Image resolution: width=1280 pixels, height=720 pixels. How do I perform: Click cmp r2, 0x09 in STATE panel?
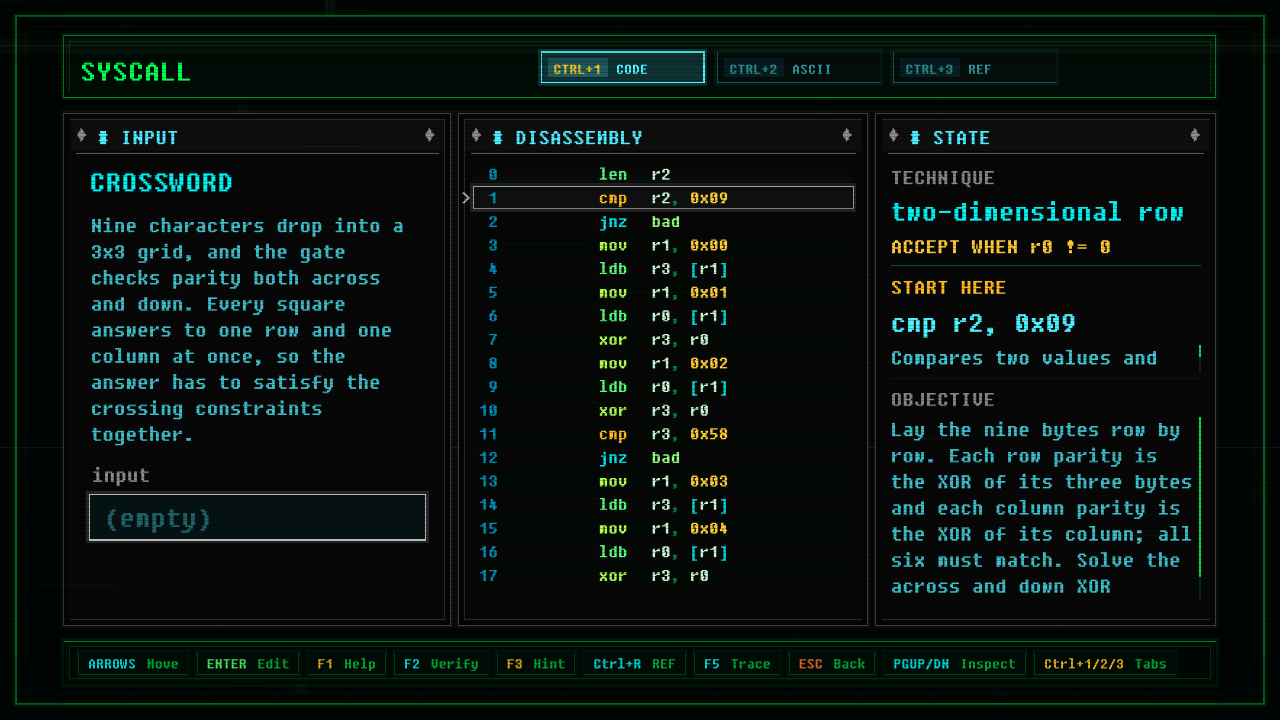point(983,324)
